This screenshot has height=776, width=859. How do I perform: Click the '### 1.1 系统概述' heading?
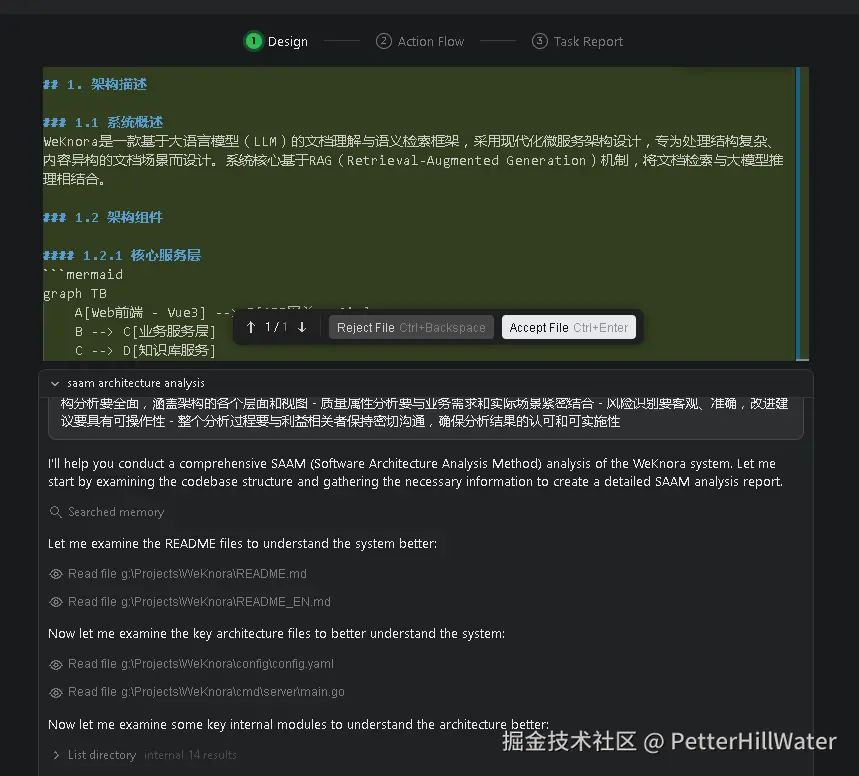click(x=103, y=122)
